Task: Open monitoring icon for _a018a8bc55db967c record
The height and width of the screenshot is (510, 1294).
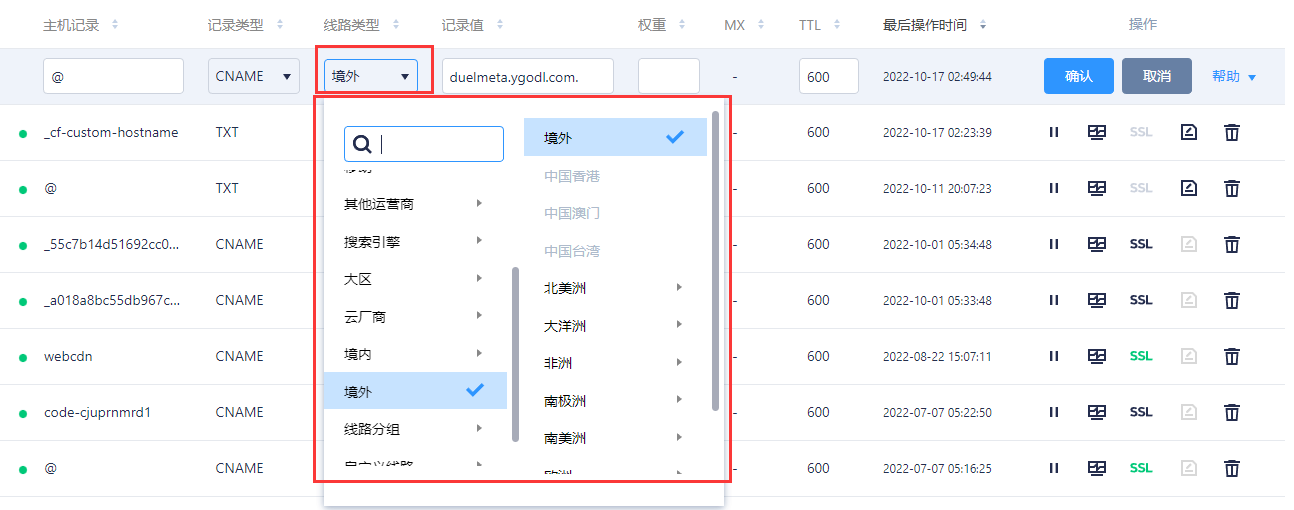Action: tap(1097, 300)
